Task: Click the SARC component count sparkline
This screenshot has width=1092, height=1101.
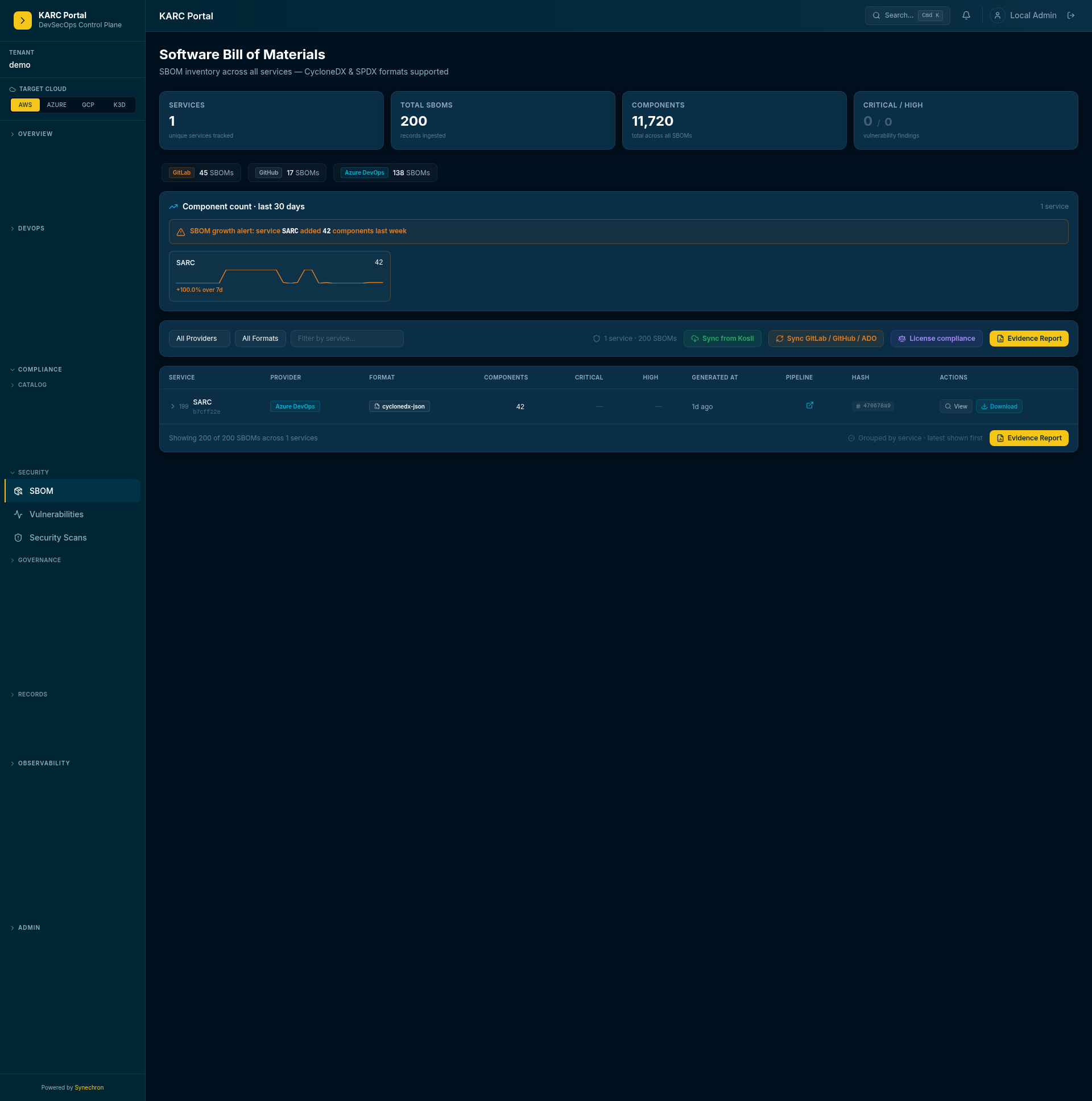Action: [x=280, y=277]
